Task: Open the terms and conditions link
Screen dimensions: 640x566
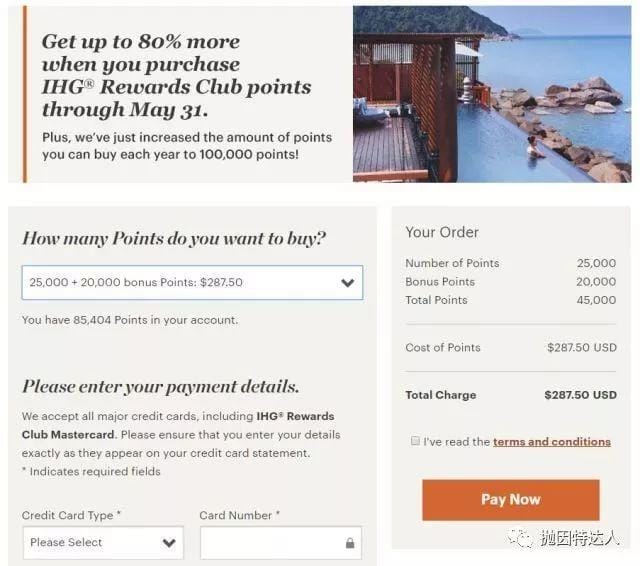Action: point(551,441)
